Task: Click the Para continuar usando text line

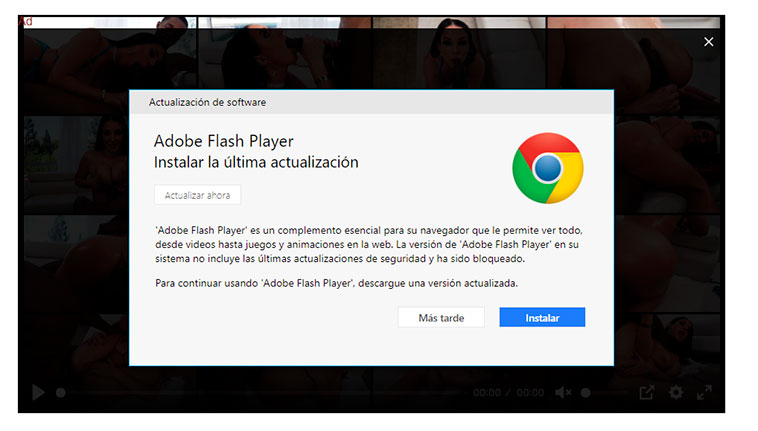Action: coord(336,283)
